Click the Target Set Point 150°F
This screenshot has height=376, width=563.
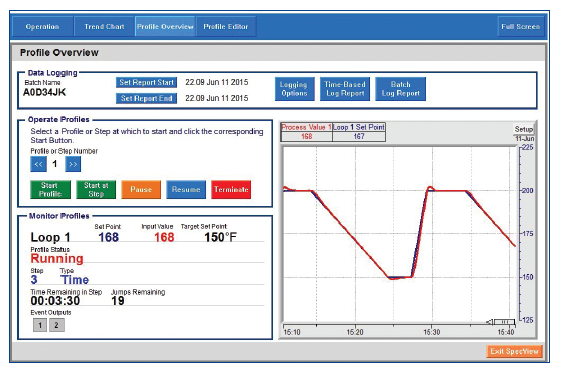coord(220,237)
